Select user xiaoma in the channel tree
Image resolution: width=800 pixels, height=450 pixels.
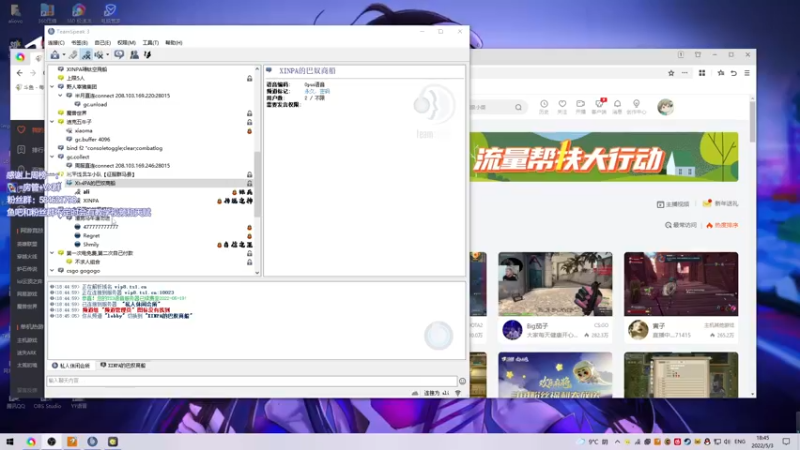pos(83,131)
